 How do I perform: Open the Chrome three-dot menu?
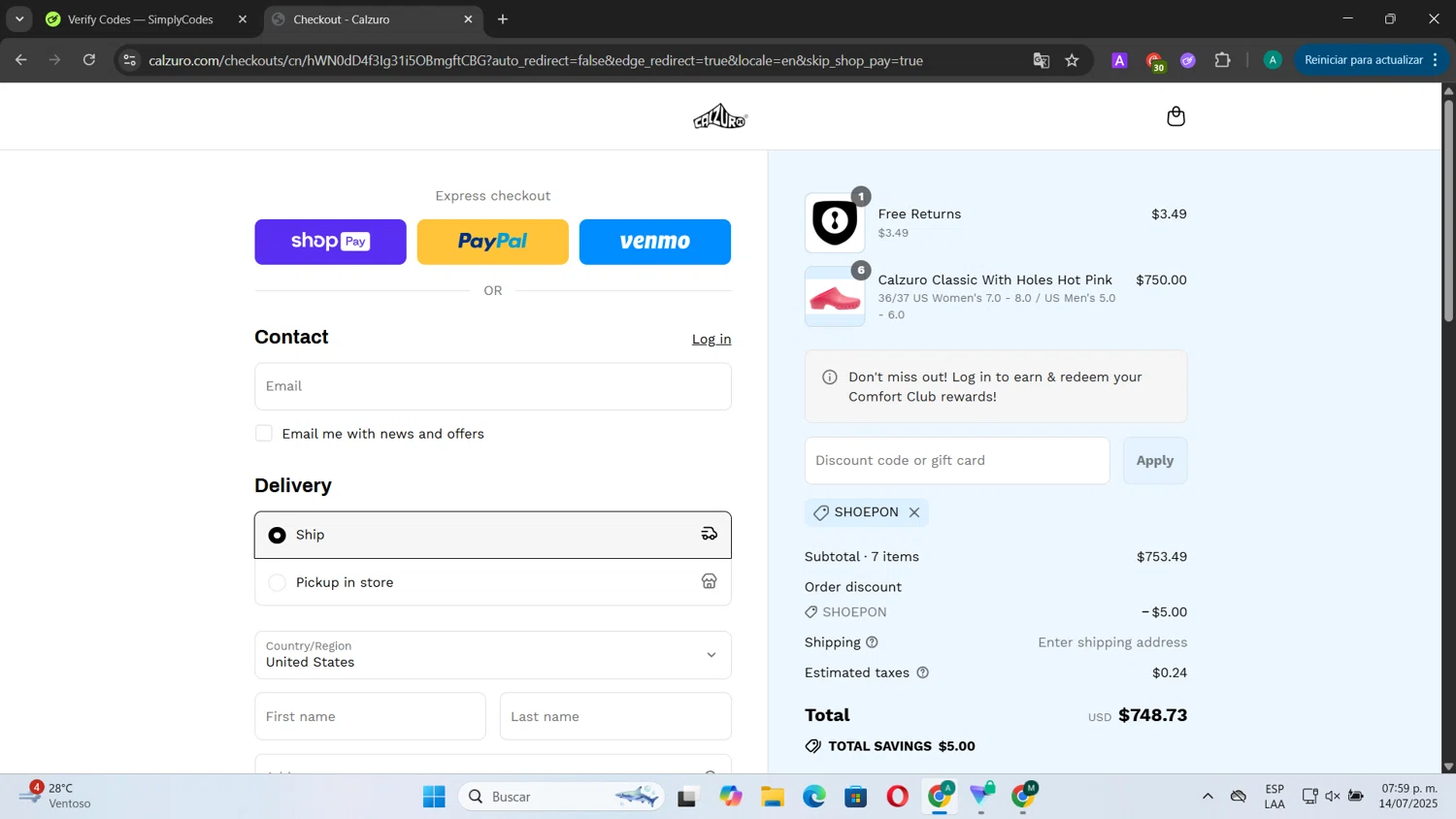point(1435,60)
